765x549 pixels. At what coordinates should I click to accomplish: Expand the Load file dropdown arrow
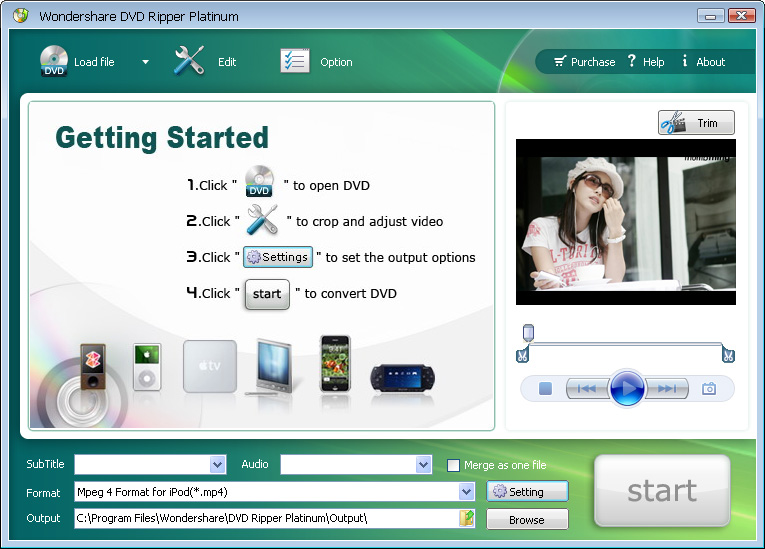click(x=145, y=62)
